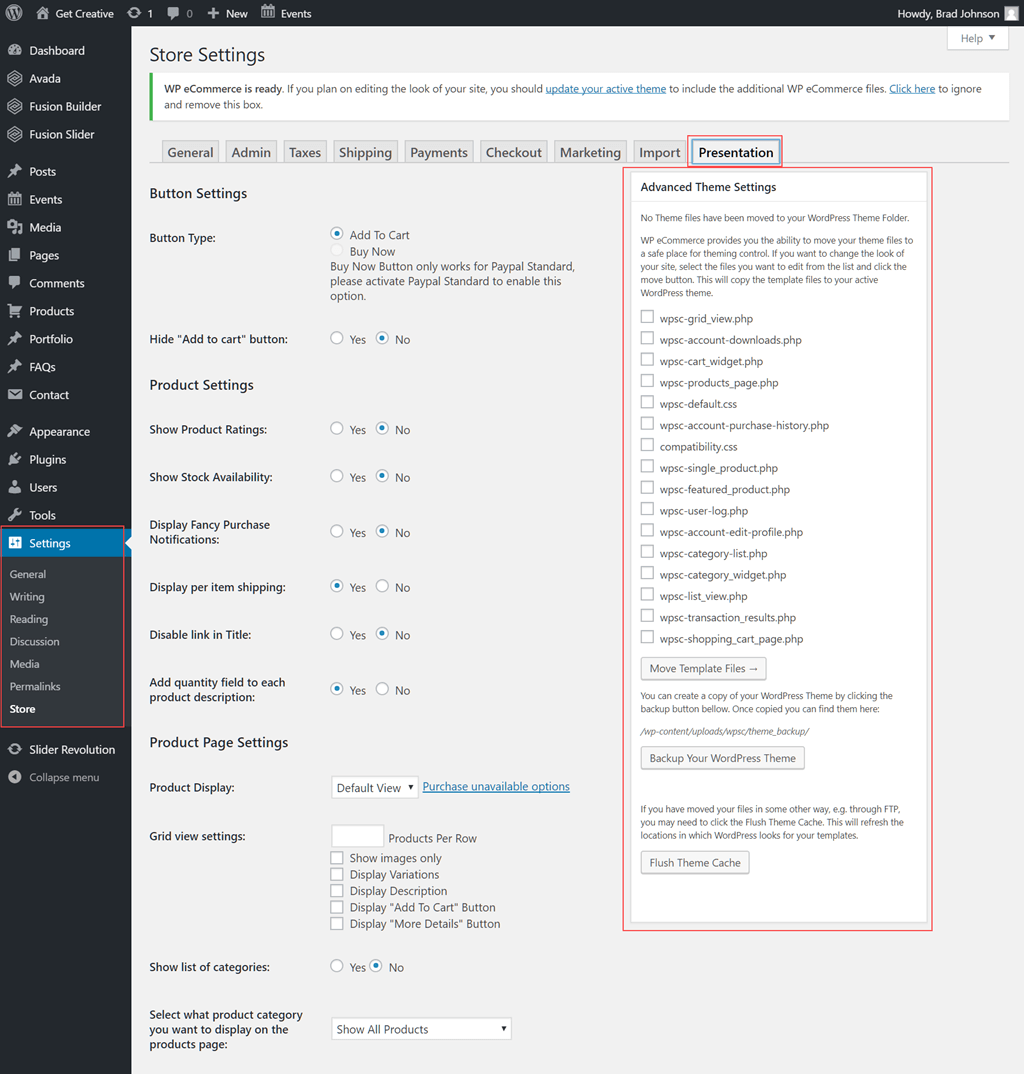Click the WordPress logo icon
Viewport: 1024px width, 1074px height.
[14, 13]
